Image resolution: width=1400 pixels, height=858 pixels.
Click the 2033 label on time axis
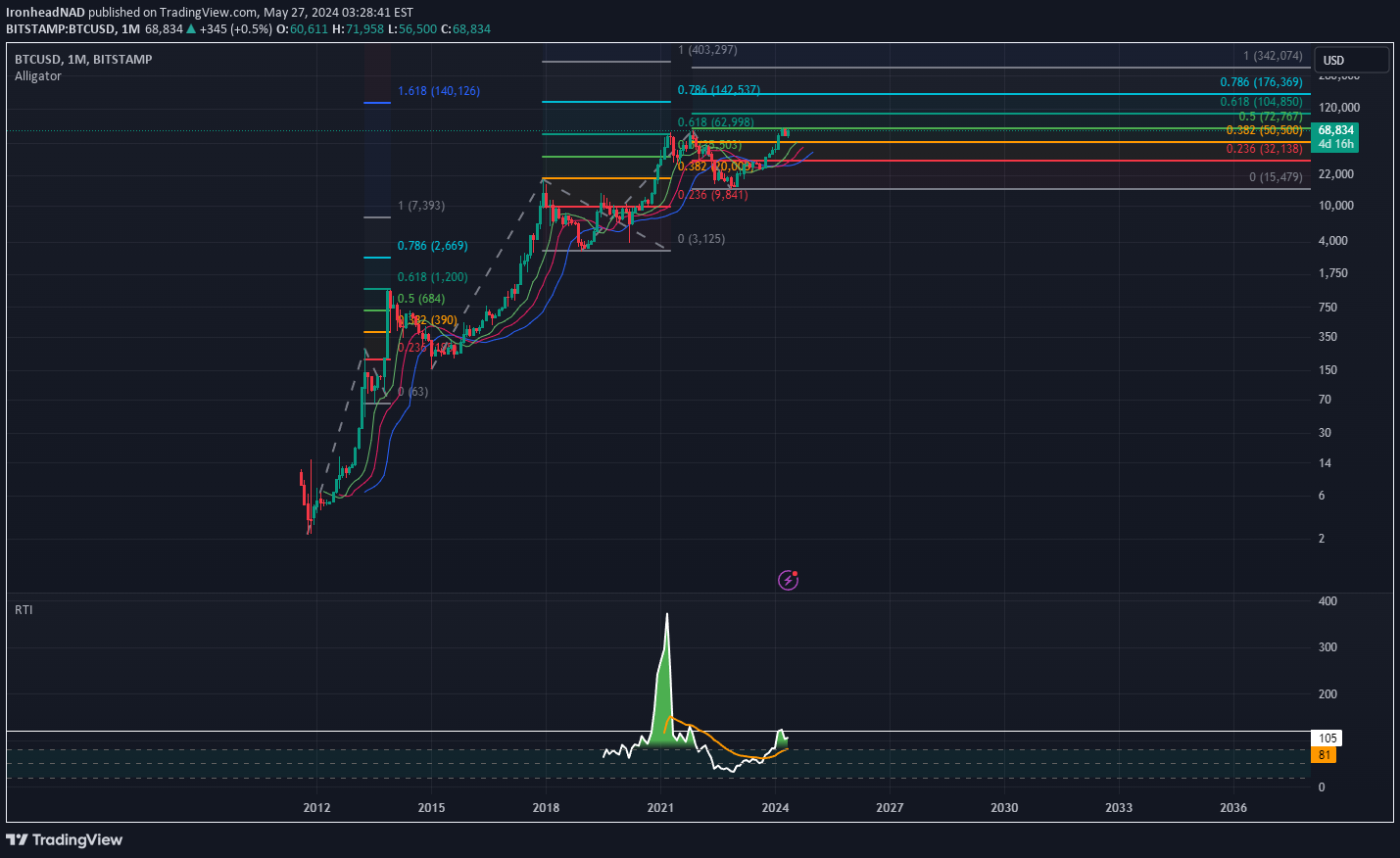pyautogui.click(x=1119, y=807)
